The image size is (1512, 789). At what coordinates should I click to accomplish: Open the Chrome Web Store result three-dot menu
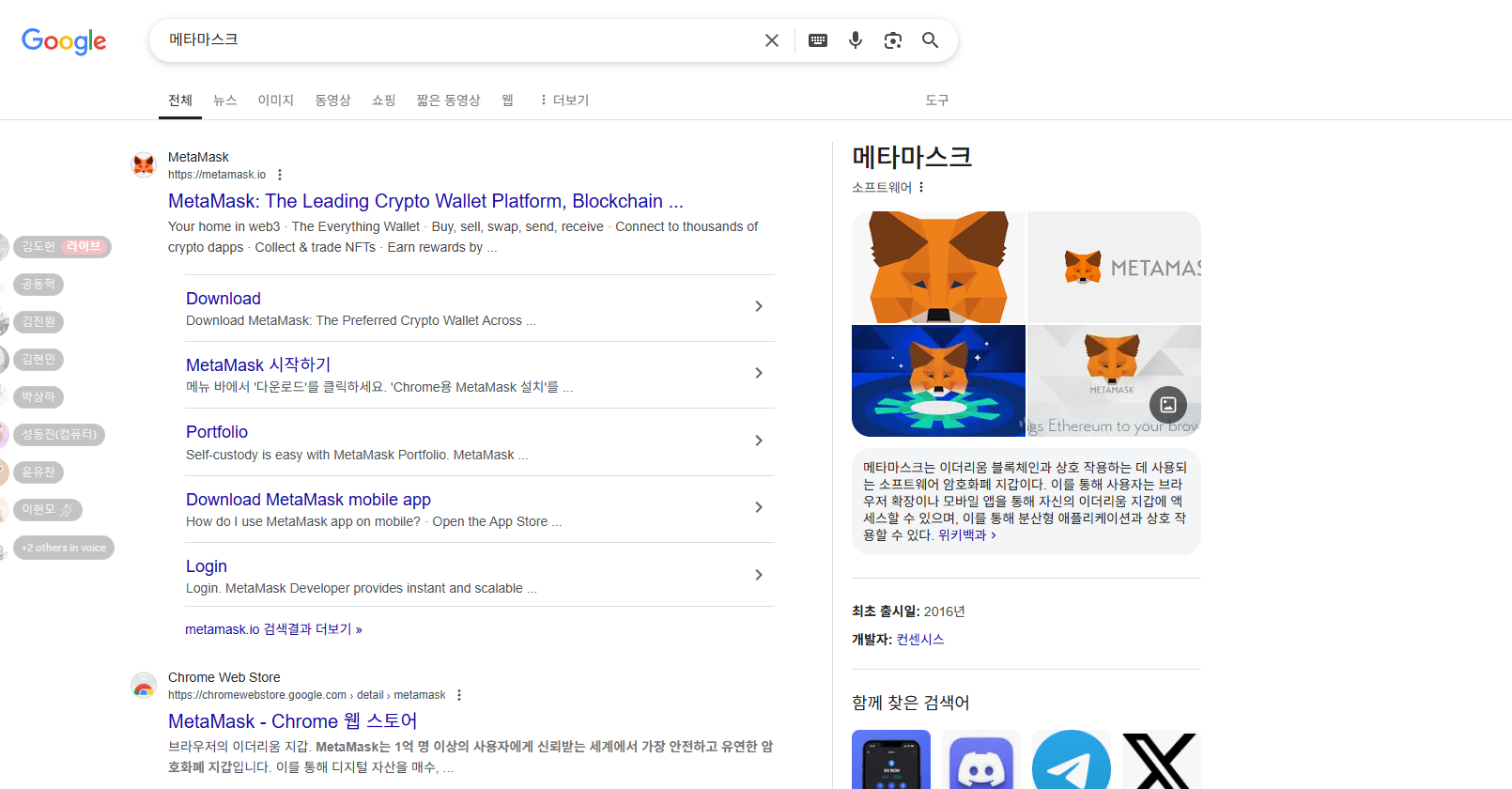pos(459,695)
